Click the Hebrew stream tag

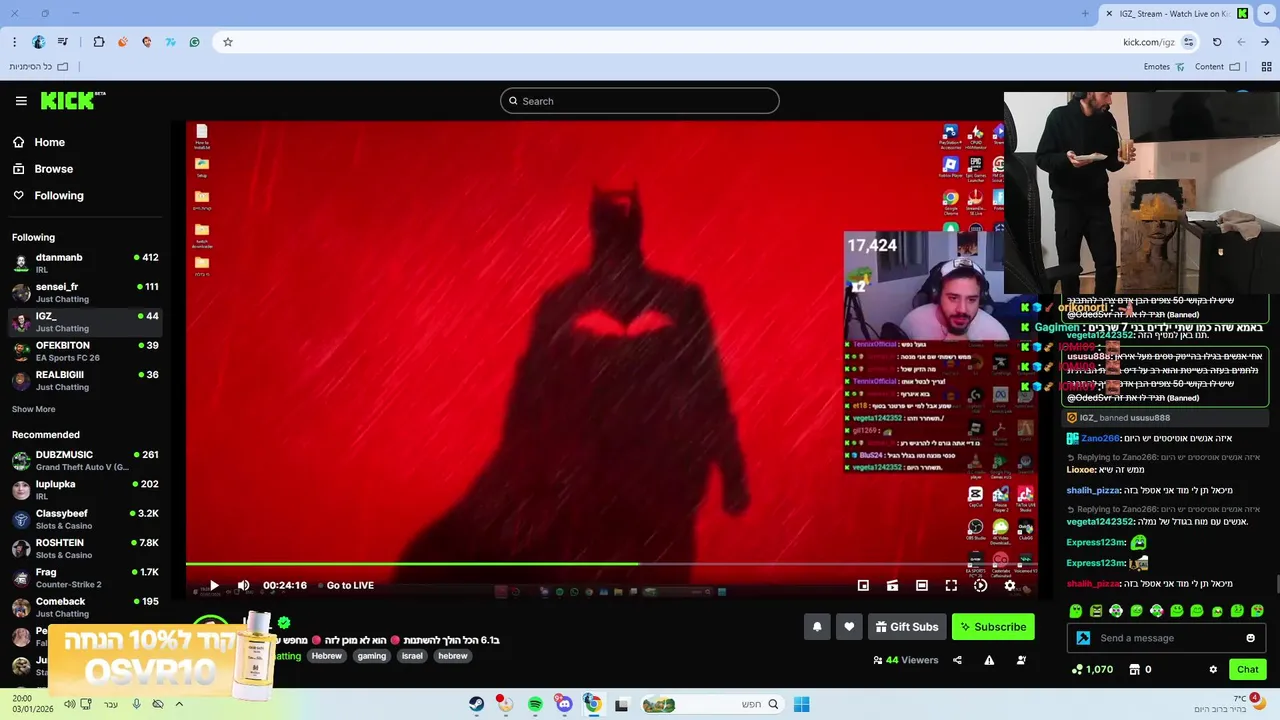[326, 656]
